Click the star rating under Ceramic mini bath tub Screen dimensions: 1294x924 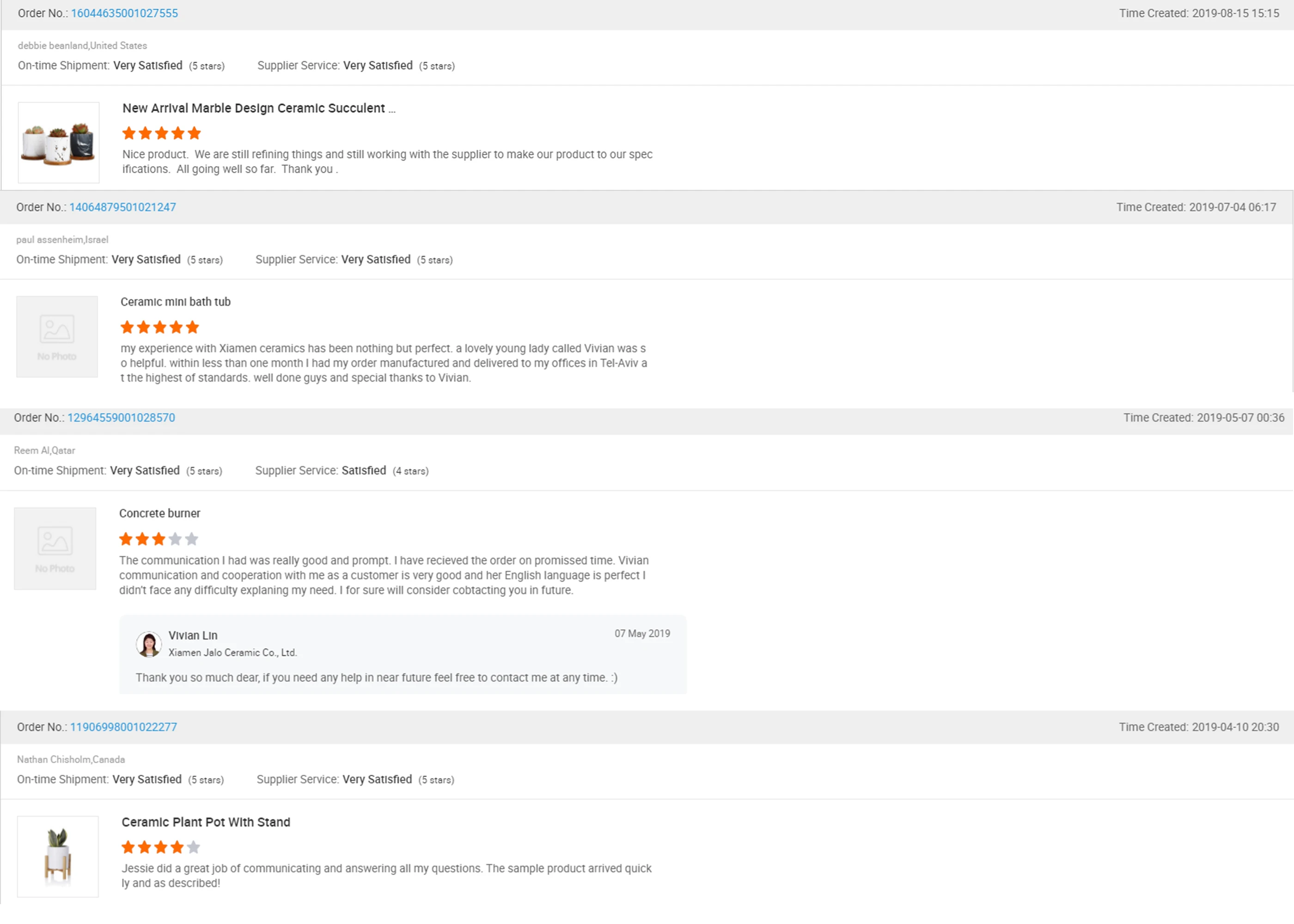pyautogui.click(x=160, y=327)
